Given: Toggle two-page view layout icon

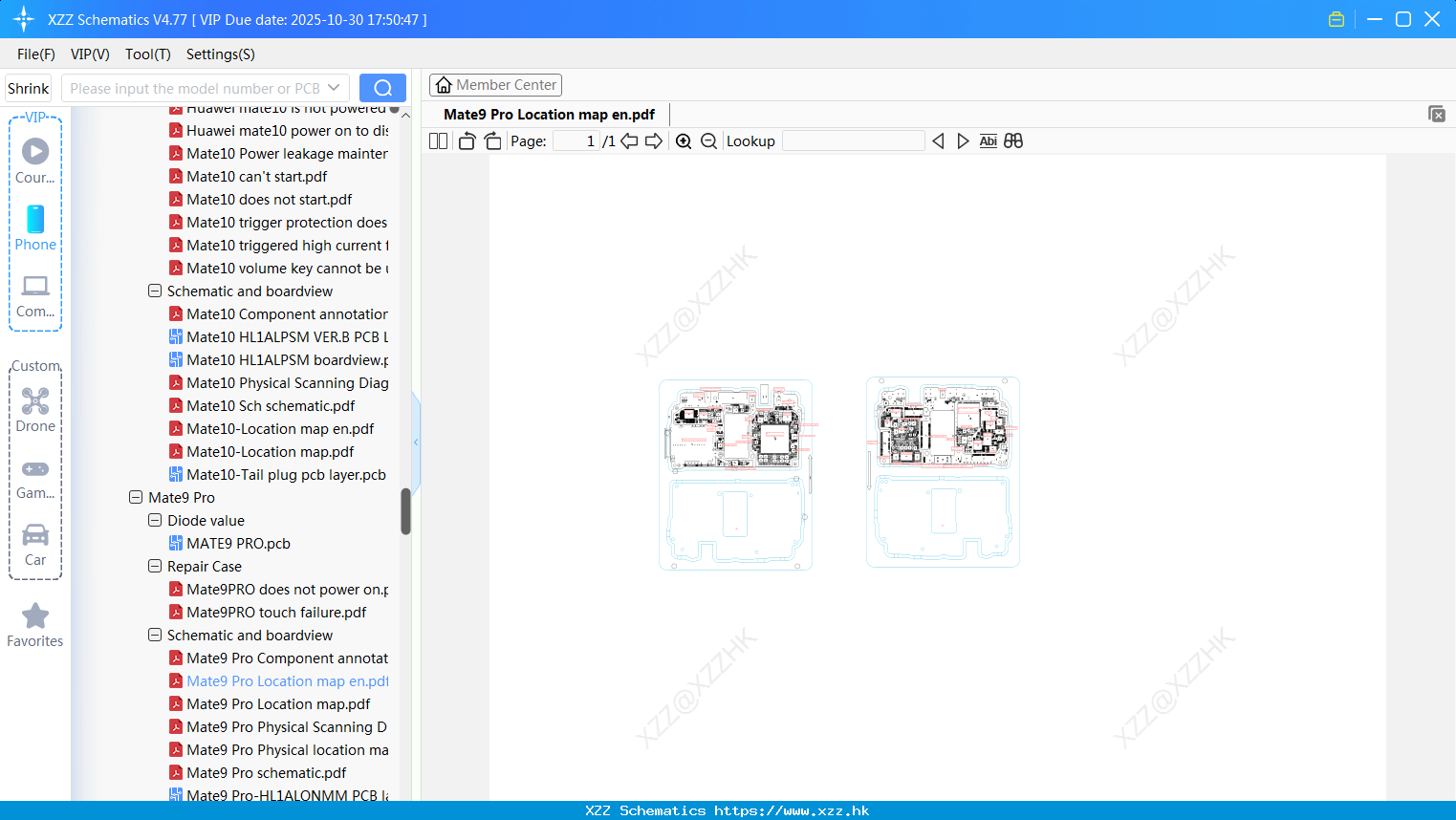Looking at the screenshot, I should pyautogui.click(x=438, y=141).
